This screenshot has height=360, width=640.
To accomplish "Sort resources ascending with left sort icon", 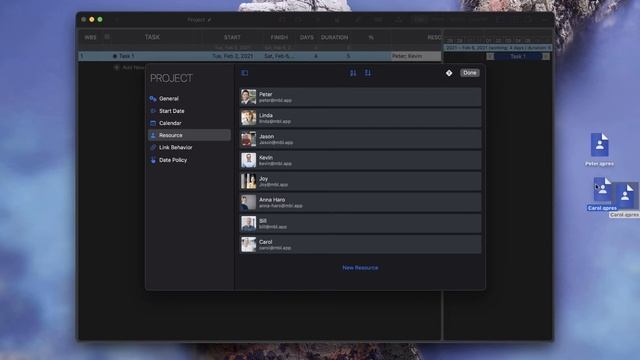I will [x=353, y=73].
